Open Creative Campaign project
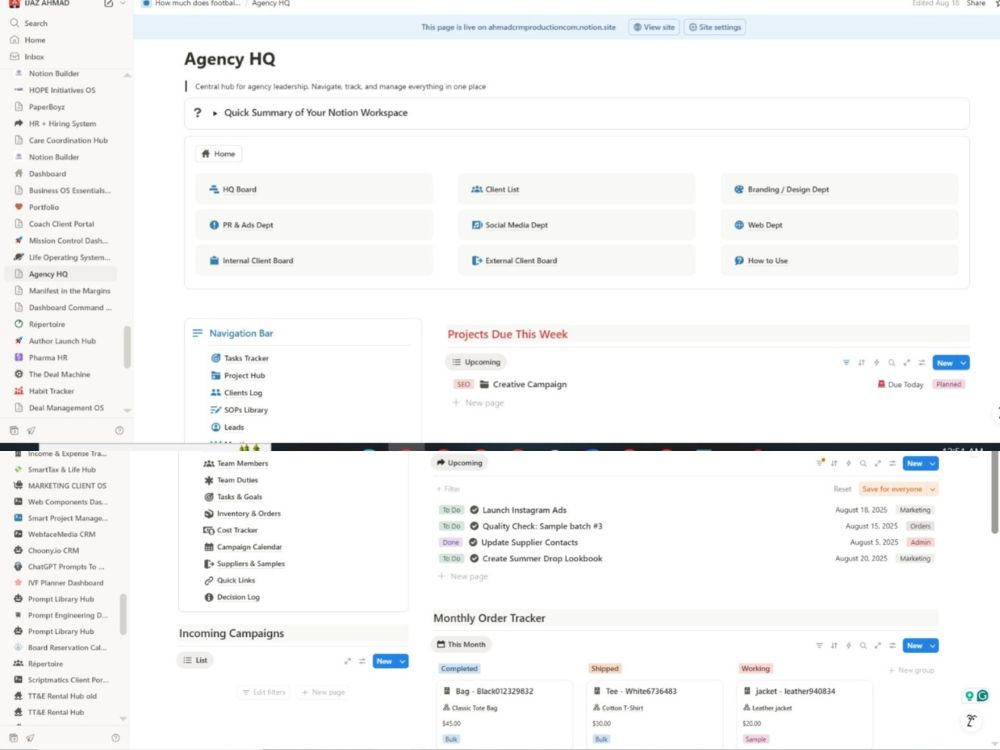This screenshot has height=750, width=1000. [x=529, y=384]
